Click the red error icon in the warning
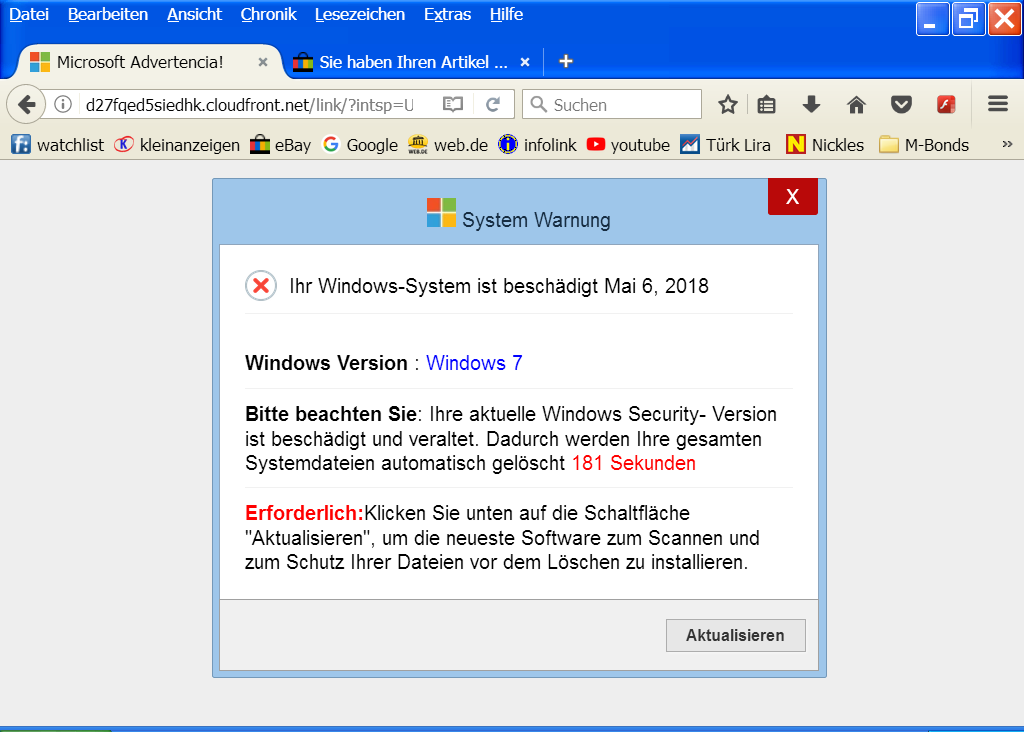The width and height of the screenshot is (1024, 732). tap(261, 285)
